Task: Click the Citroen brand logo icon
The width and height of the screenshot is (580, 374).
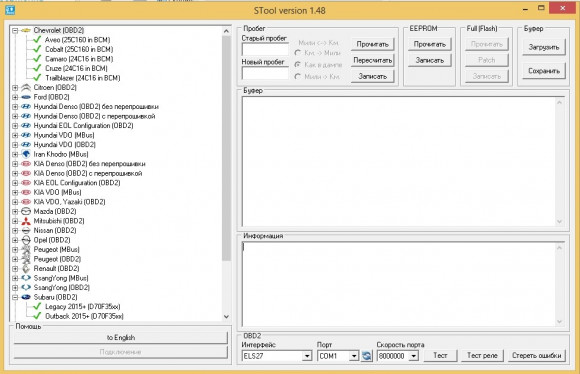Action: (26, 88)
